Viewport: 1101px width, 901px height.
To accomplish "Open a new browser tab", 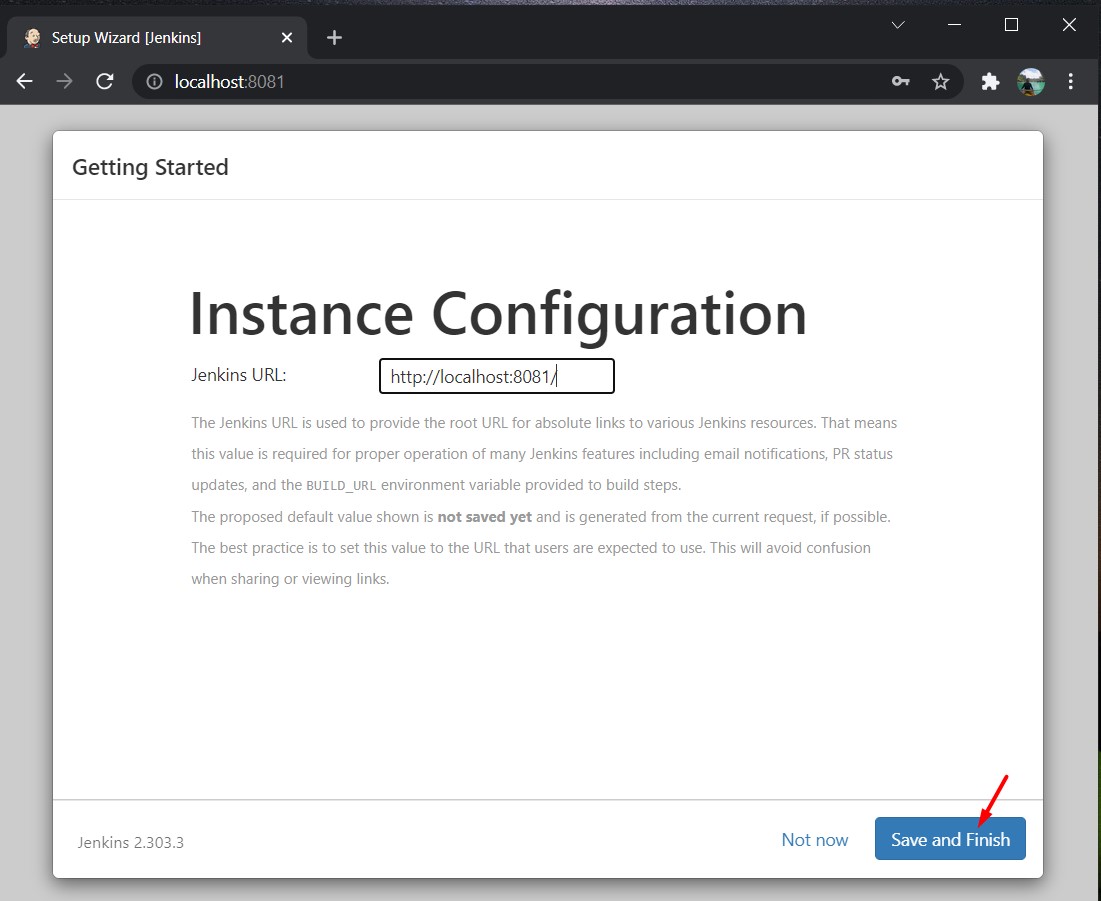I will (334, 38).
